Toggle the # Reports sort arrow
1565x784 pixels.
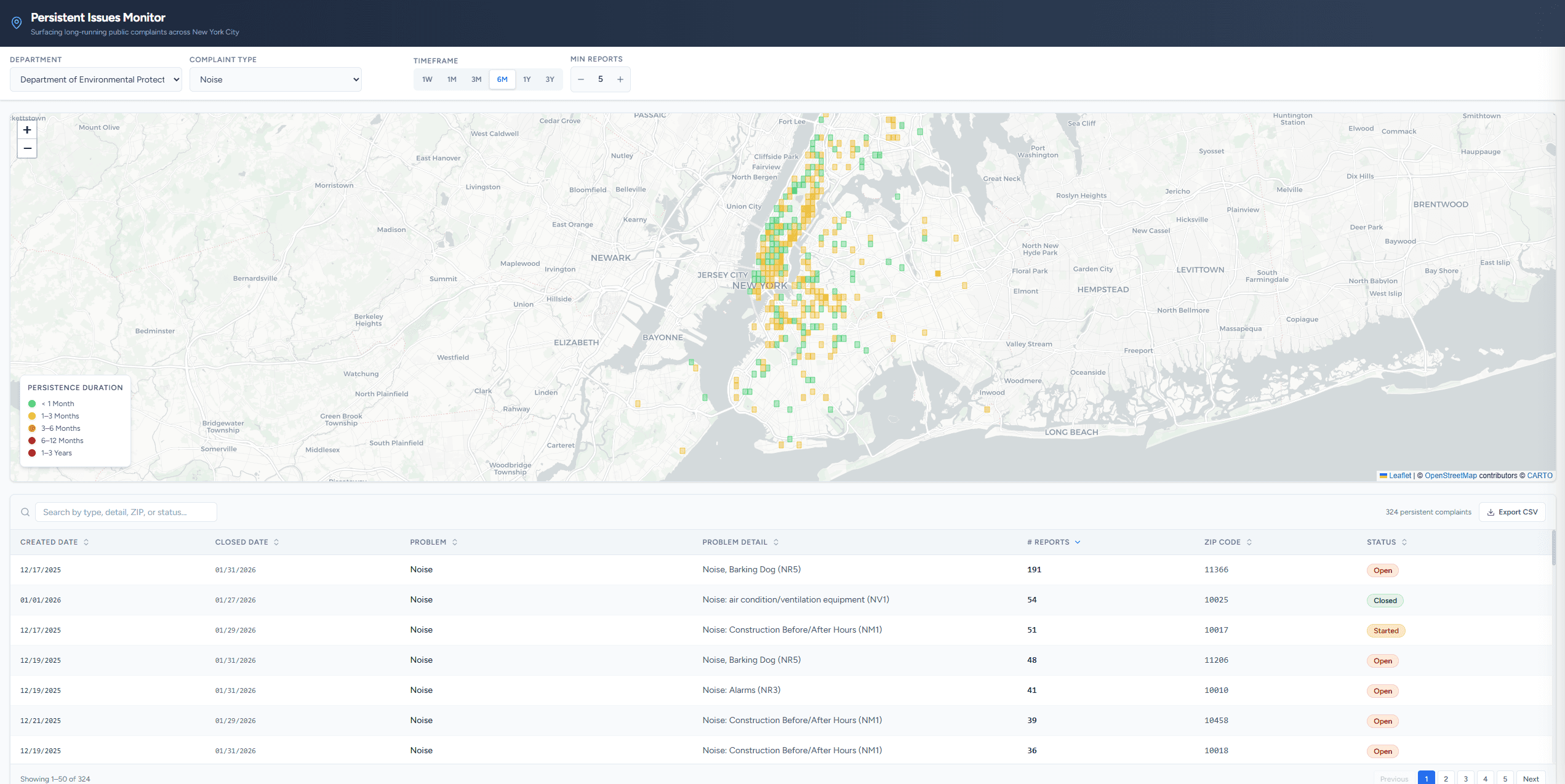(x=1078, y=542)
